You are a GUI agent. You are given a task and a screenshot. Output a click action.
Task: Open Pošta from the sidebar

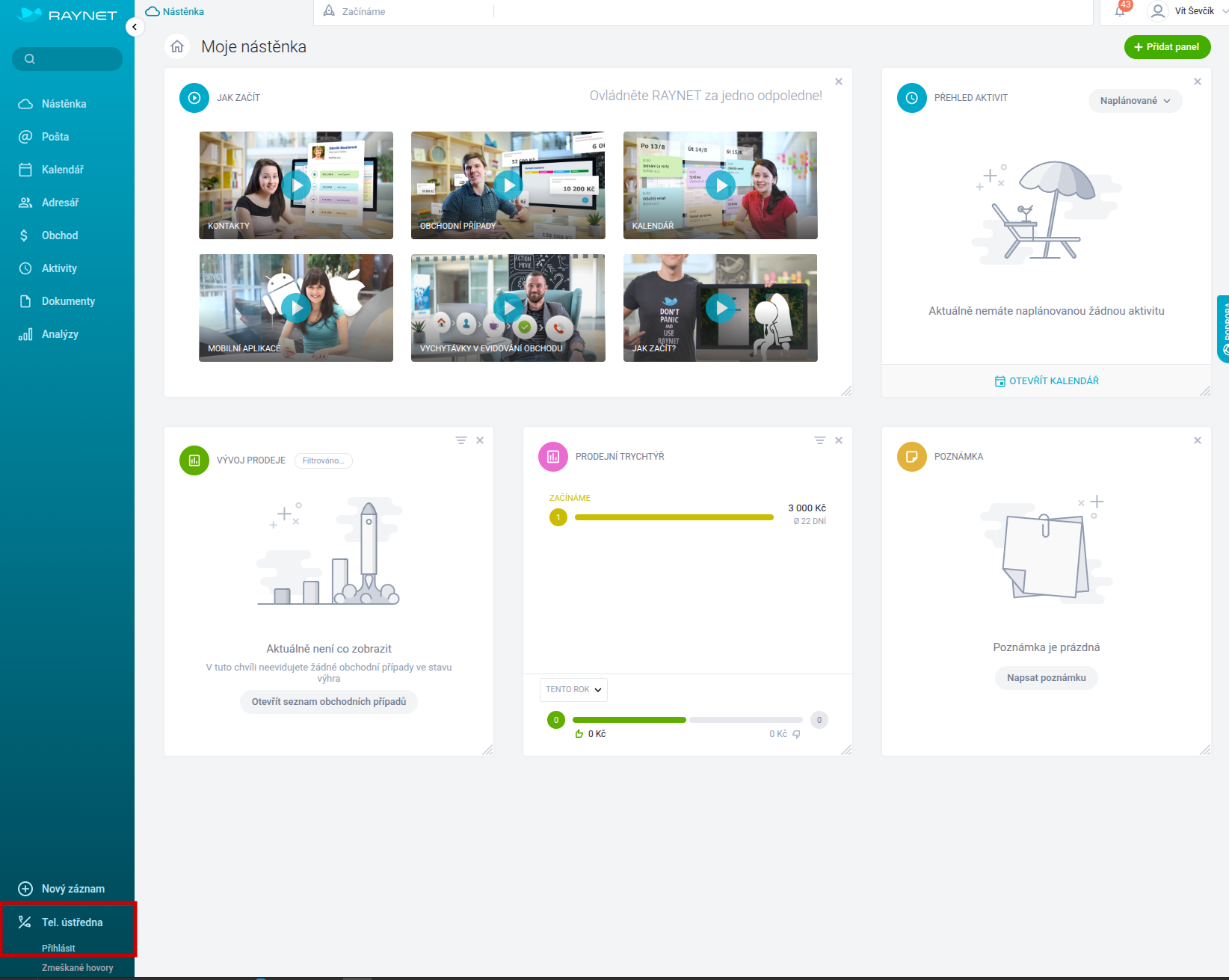55,137
